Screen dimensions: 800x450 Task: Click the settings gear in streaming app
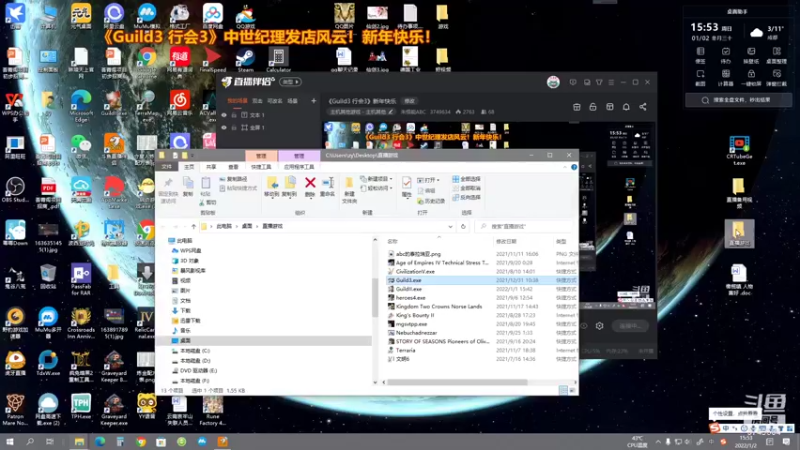tap(599, 326)
